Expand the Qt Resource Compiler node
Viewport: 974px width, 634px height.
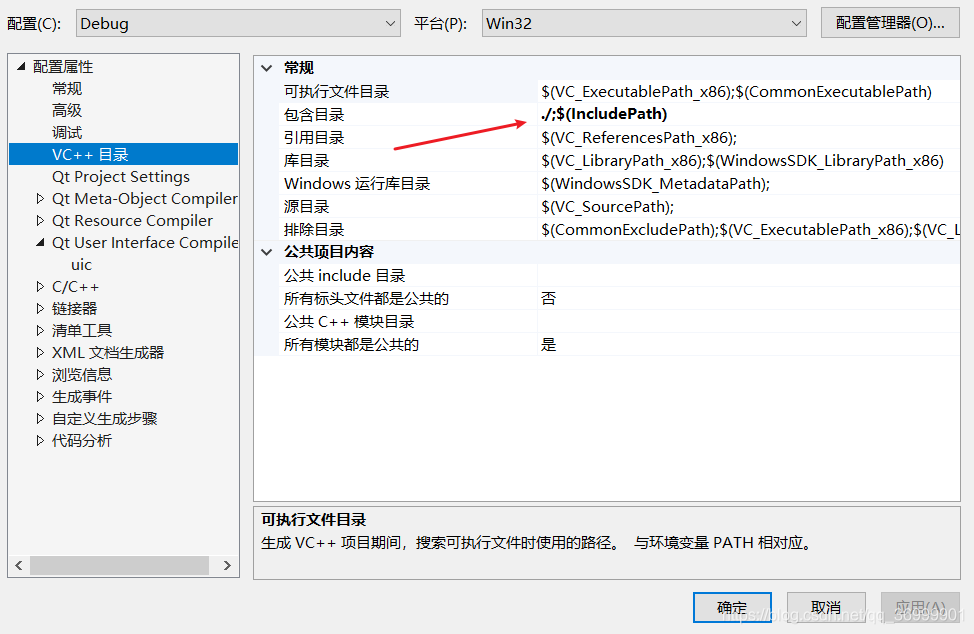[x=40, y=220]
